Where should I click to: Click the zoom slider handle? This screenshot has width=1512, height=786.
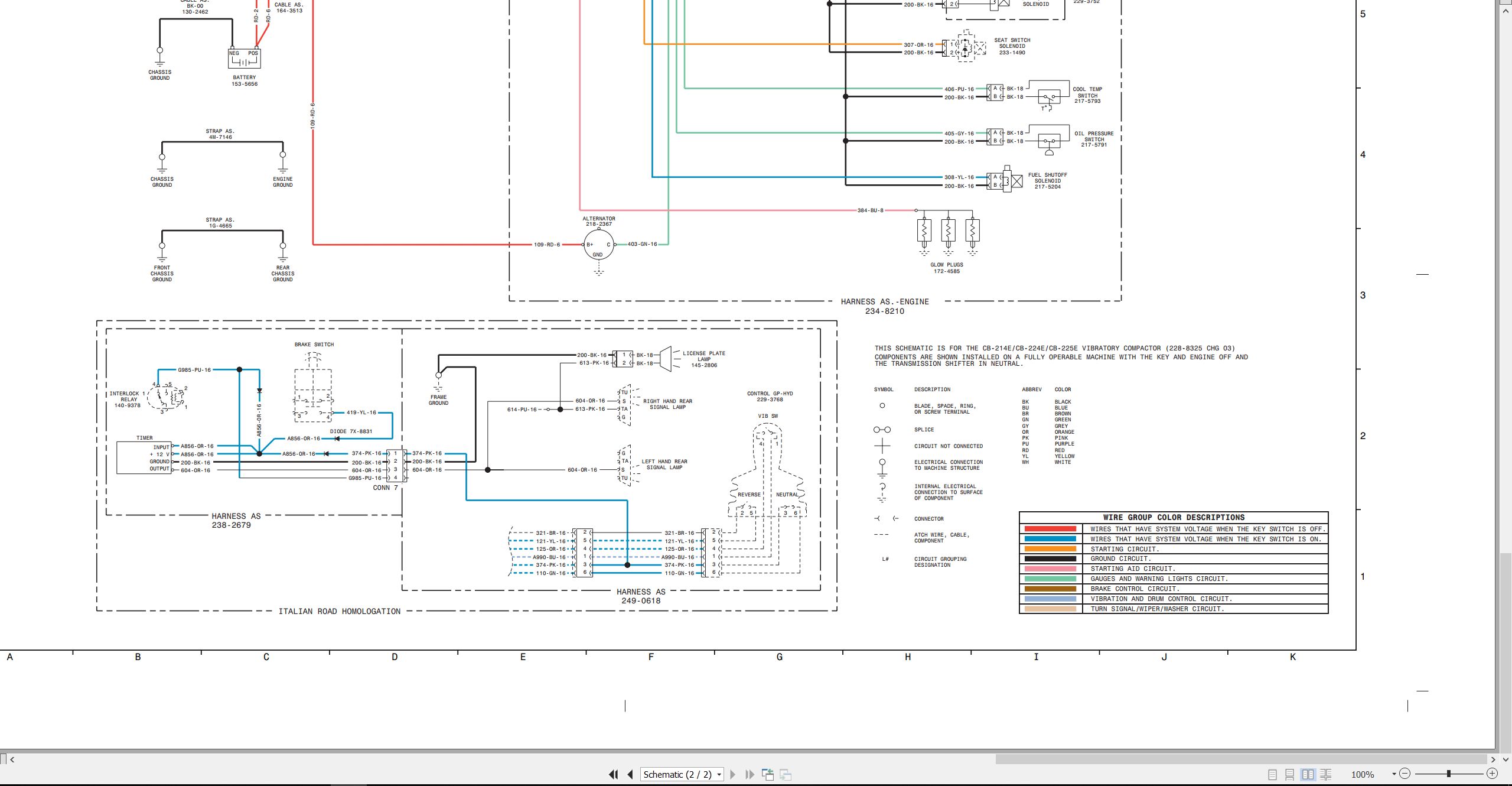(1449, 774)
